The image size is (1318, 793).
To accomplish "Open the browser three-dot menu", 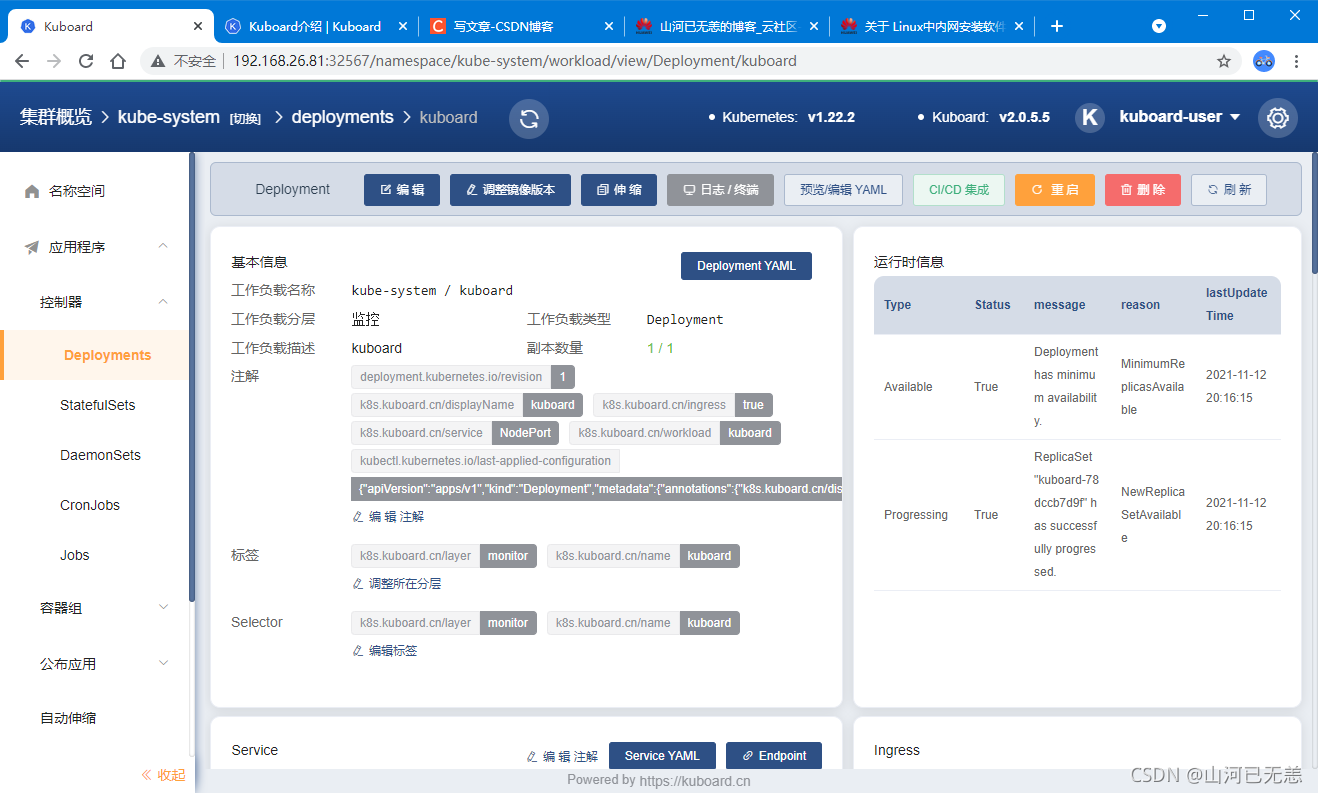I will tap(1297, 61).
